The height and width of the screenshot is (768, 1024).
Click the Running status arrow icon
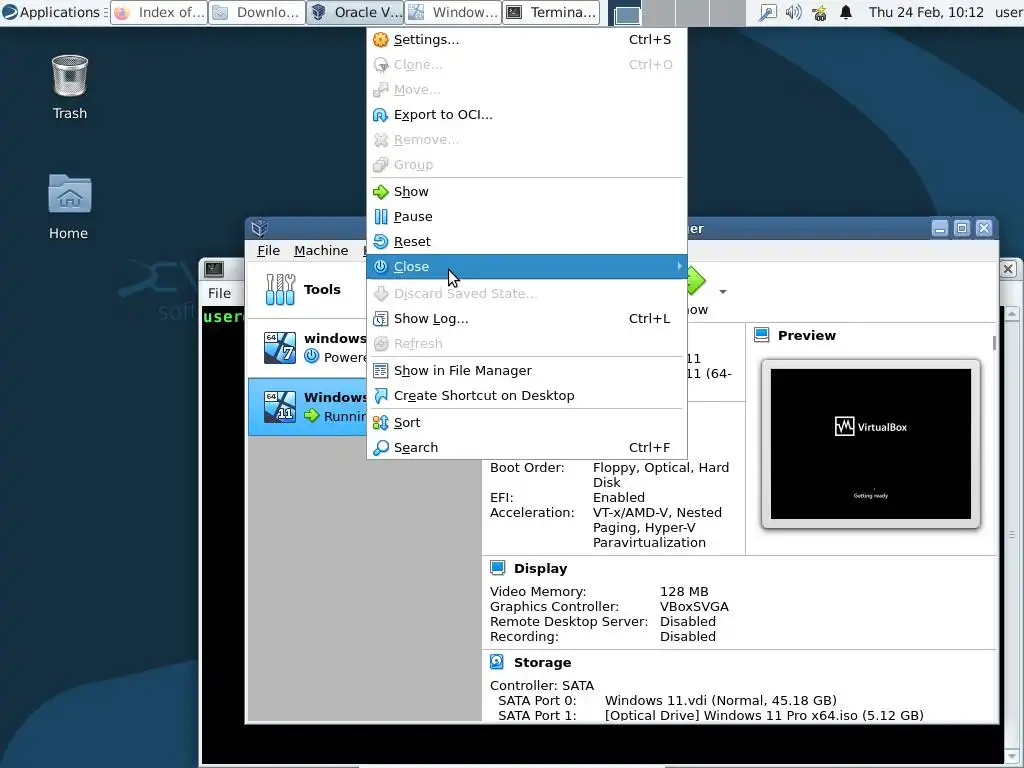point(312,416)
